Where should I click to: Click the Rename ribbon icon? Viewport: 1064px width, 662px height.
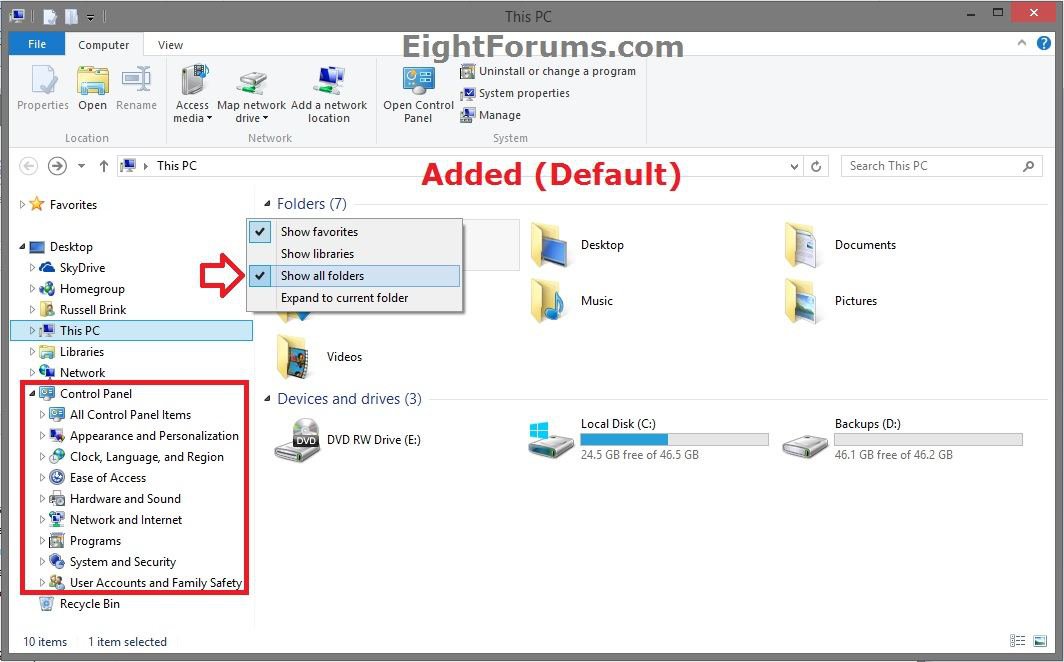136,88
